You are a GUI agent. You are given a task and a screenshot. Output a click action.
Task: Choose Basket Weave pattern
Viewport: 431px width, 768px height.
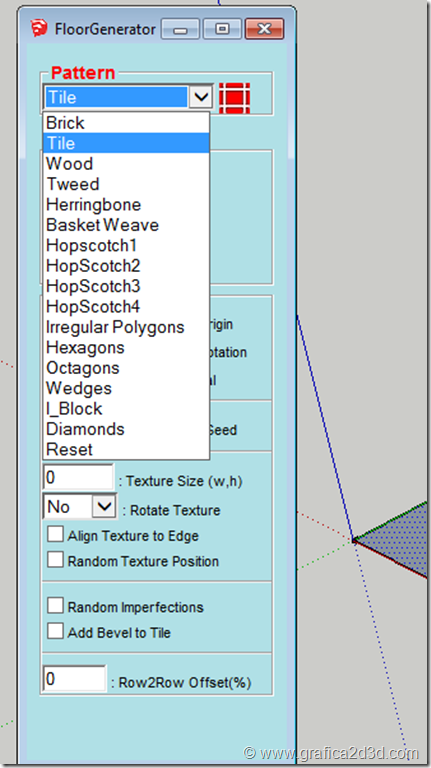(126, 225)
